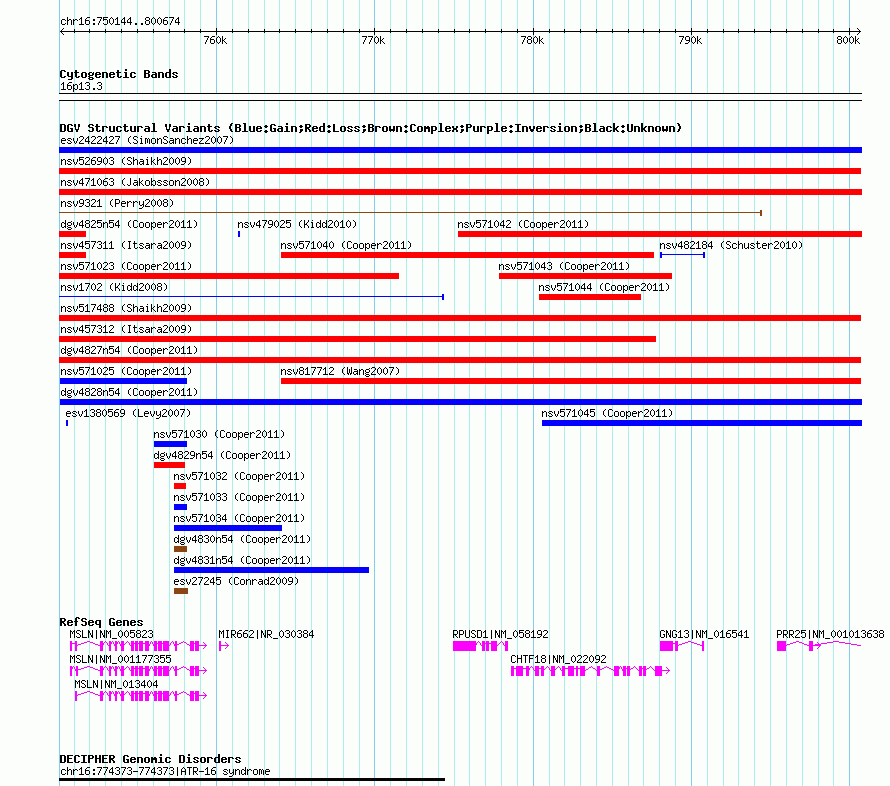Open the DECIPHER Genomic Disorders track title

(x=150, y=759)
